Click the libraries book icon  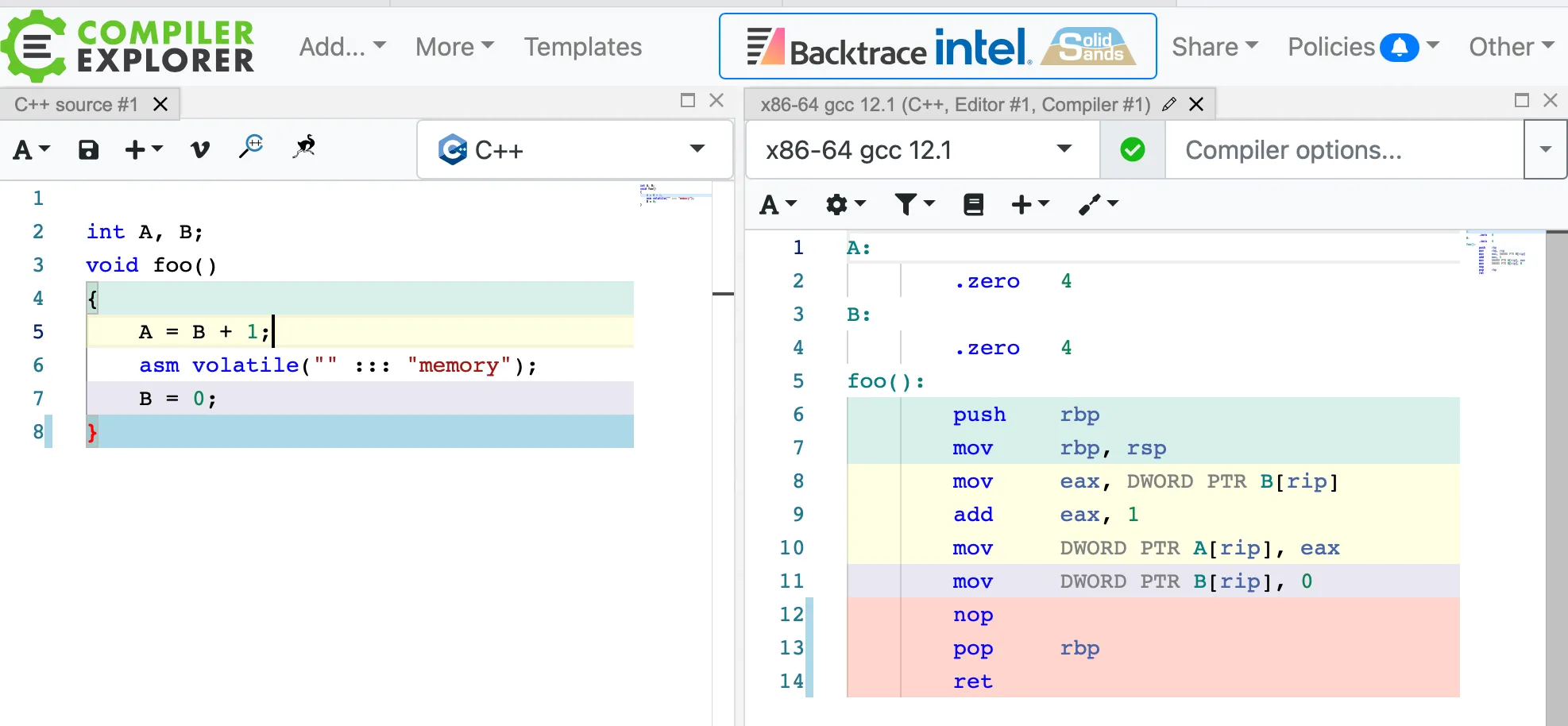click(973, 205)
